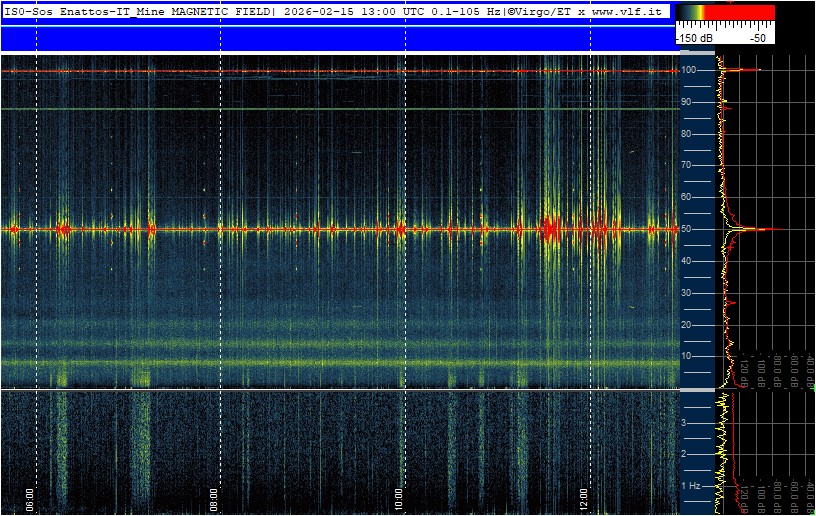Click the www.vlf.it link in the title
This screenshot has height=516, width=816.
pos(629,10)
